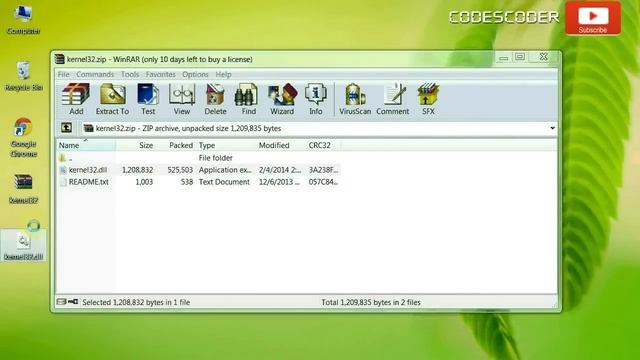Select the kernel32 archive desktop icon
640x360 pixels.
[x=23, y=189]
